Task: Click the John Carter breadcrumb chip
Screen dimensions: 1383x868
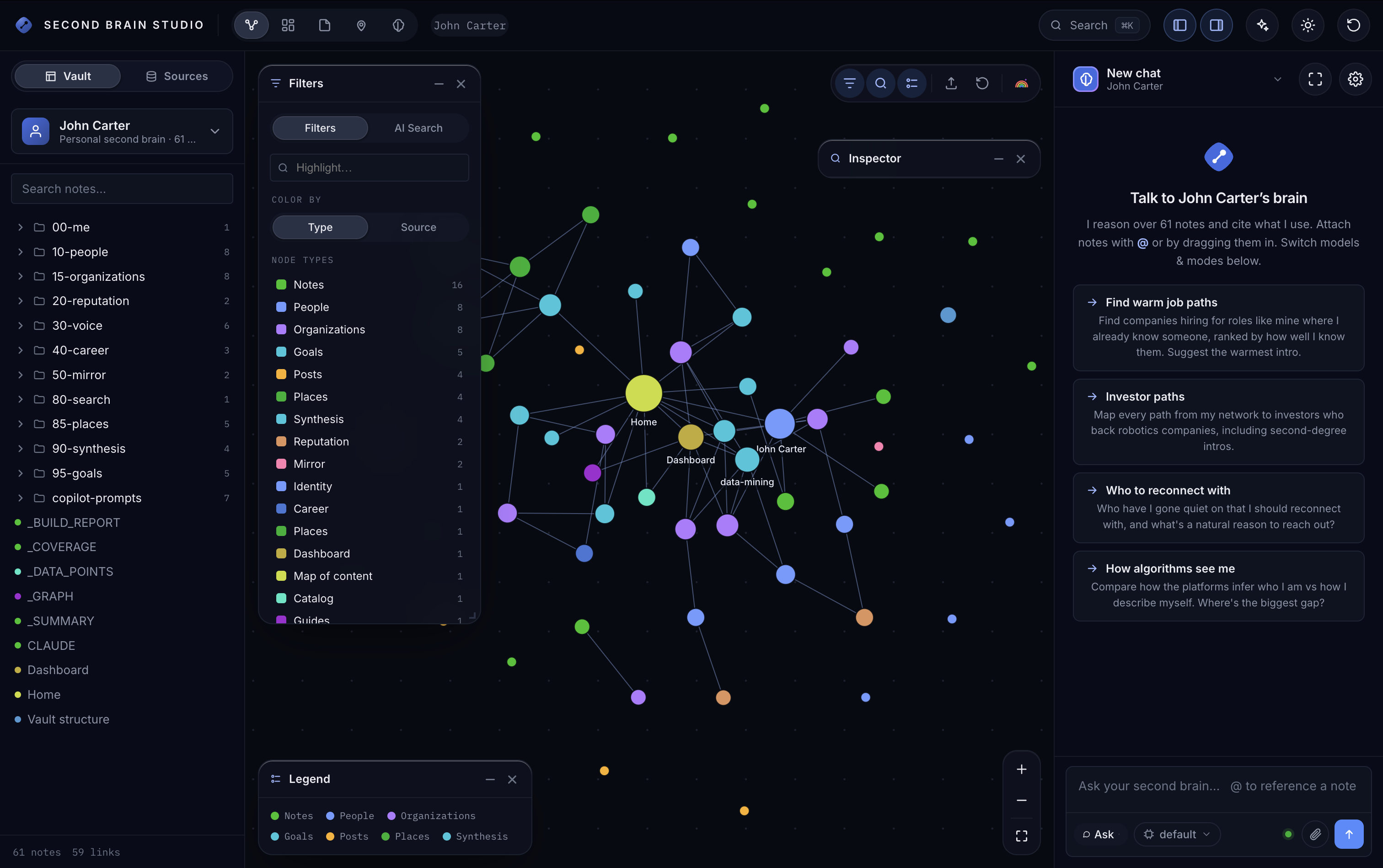Action: click(470, 25)
